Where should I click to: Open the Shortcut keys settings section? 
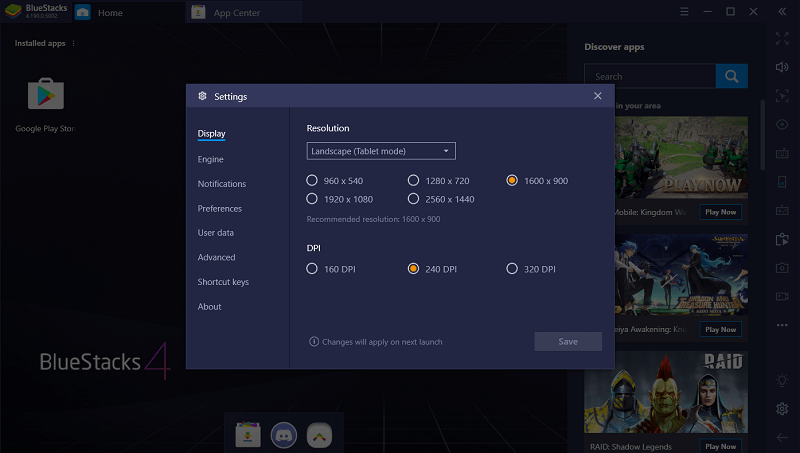[x=223, y=282]
